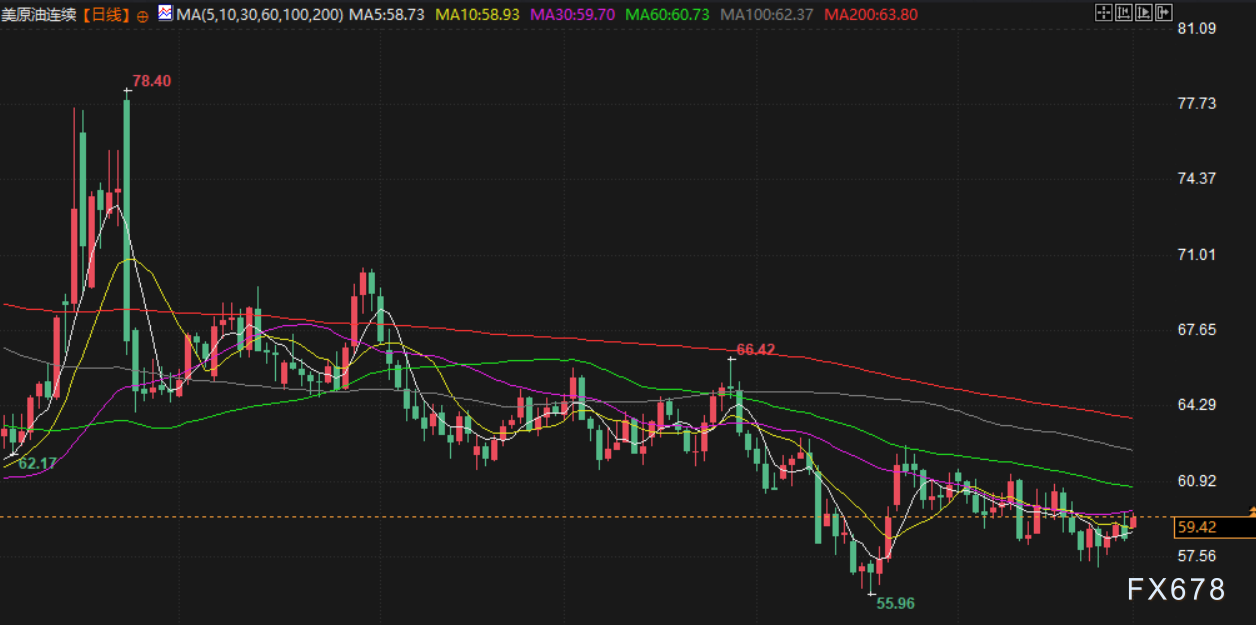Click the second top-right toolbar icon with bars

point(1124,13)
